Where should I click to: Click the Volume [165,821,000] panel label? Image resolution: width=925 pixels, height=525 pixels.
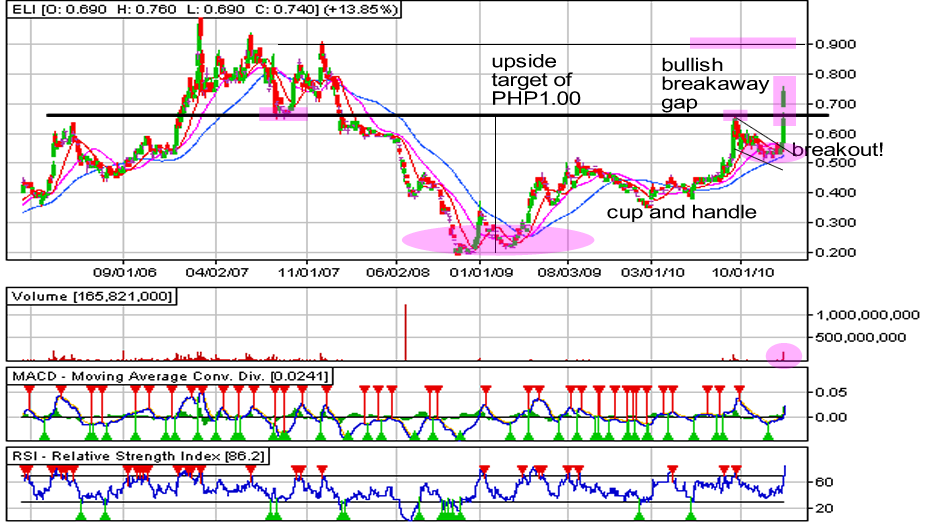(x=92, y=296)
